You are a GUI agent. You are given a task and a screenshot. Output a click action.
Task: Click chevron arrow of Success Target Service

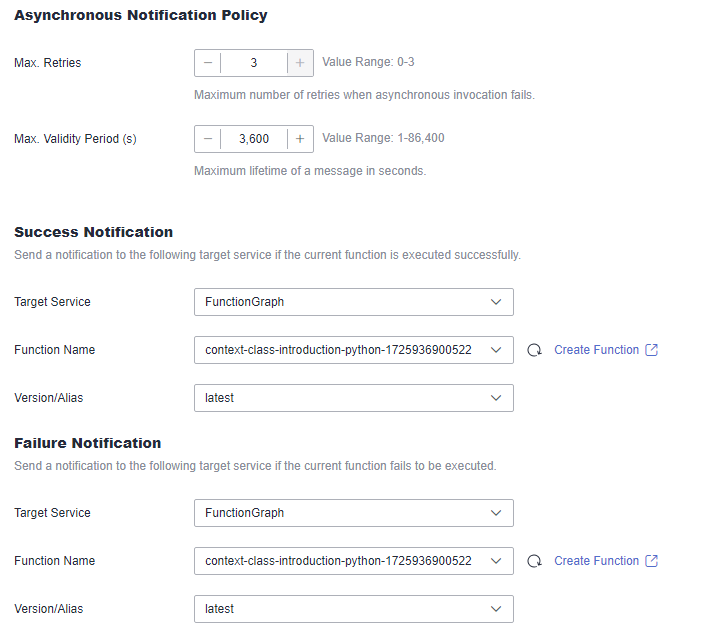coord(496,302)
